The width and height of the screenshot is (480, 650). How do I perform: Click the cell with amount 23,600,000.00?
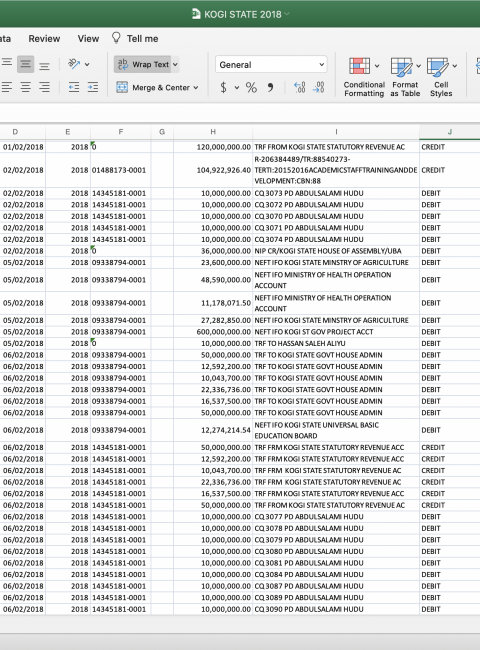[x=213, y=262]
